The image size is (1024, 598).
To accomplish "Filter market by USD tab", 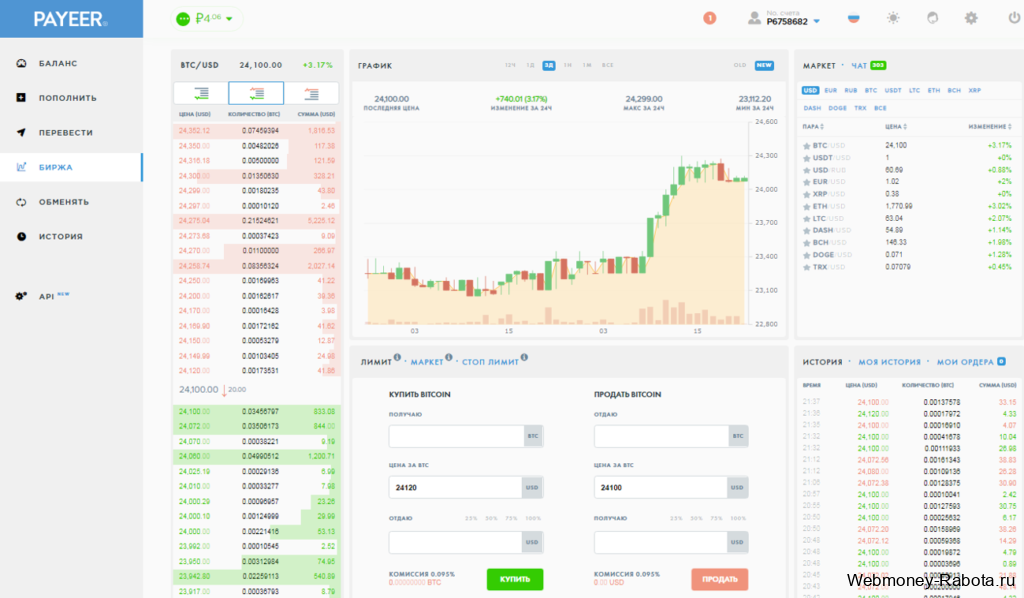I will click(810, 91).
